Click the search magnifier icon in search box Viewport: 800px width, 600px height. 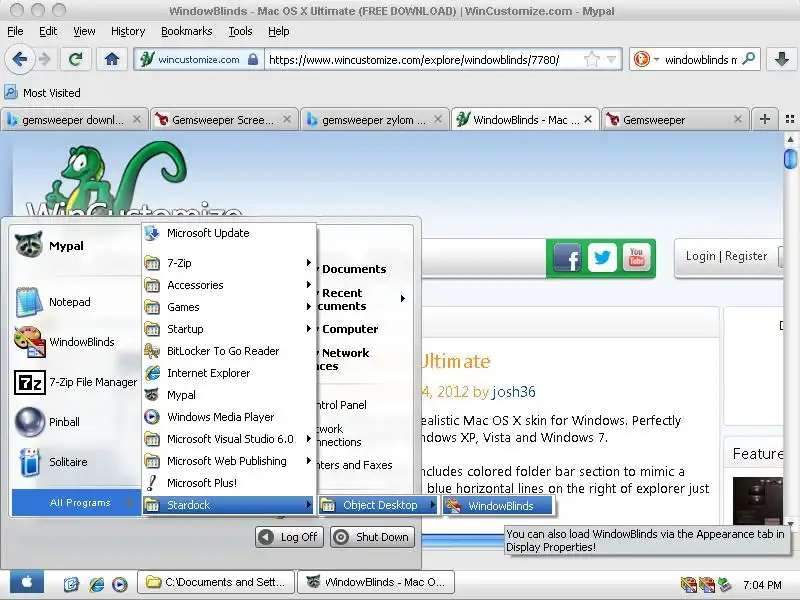click(749, 59)
